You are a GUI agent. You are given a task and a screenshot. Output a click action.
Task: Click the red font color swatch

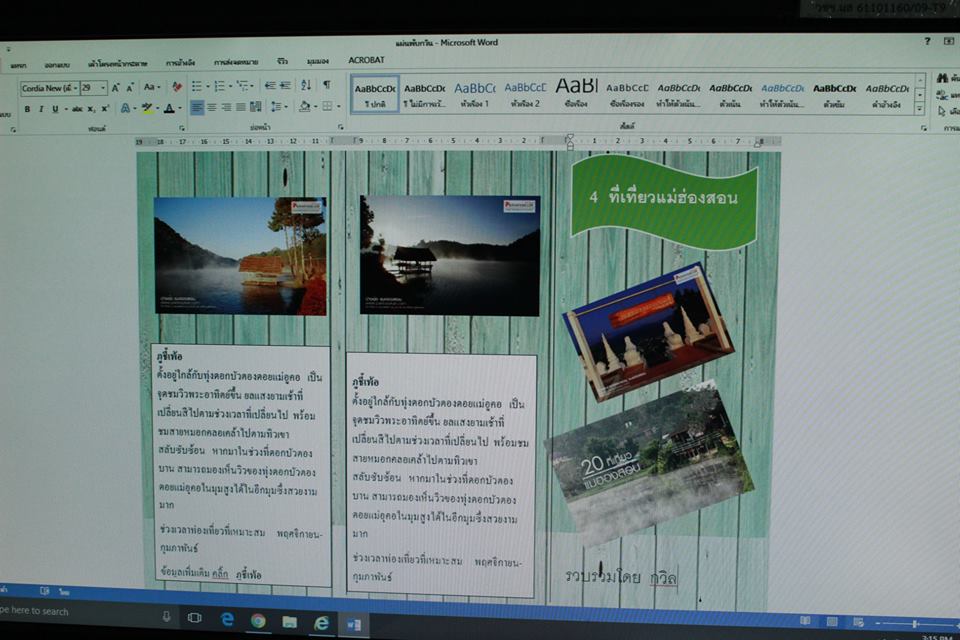168,108
